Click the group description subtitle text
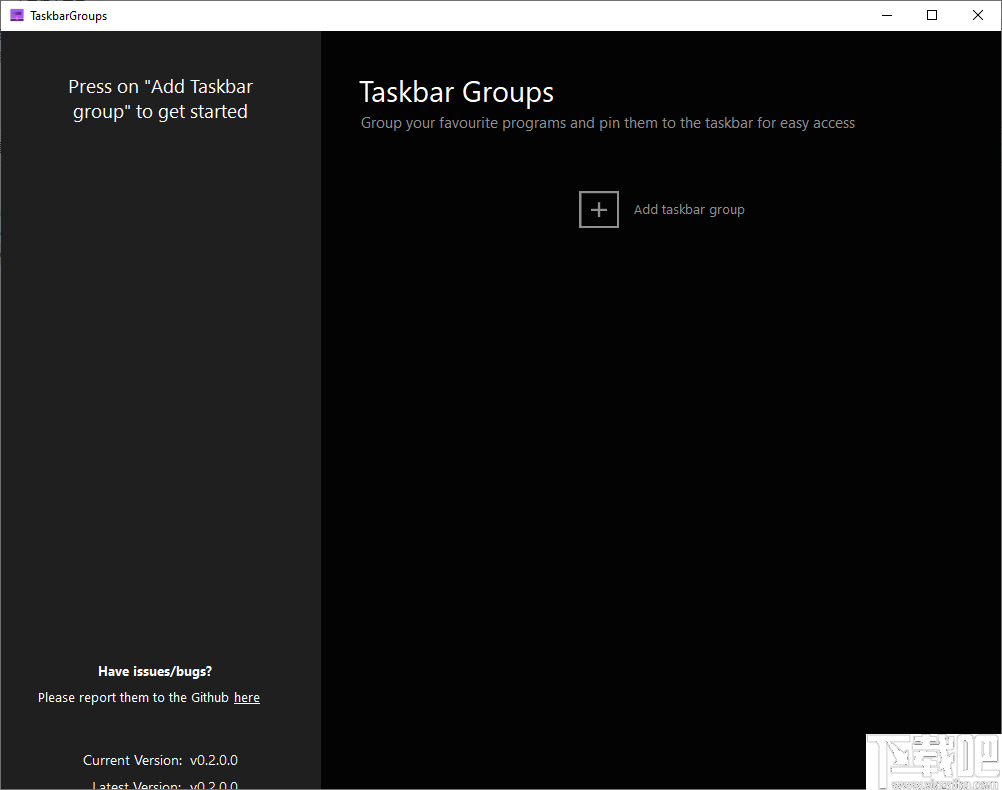 (607, 122)
